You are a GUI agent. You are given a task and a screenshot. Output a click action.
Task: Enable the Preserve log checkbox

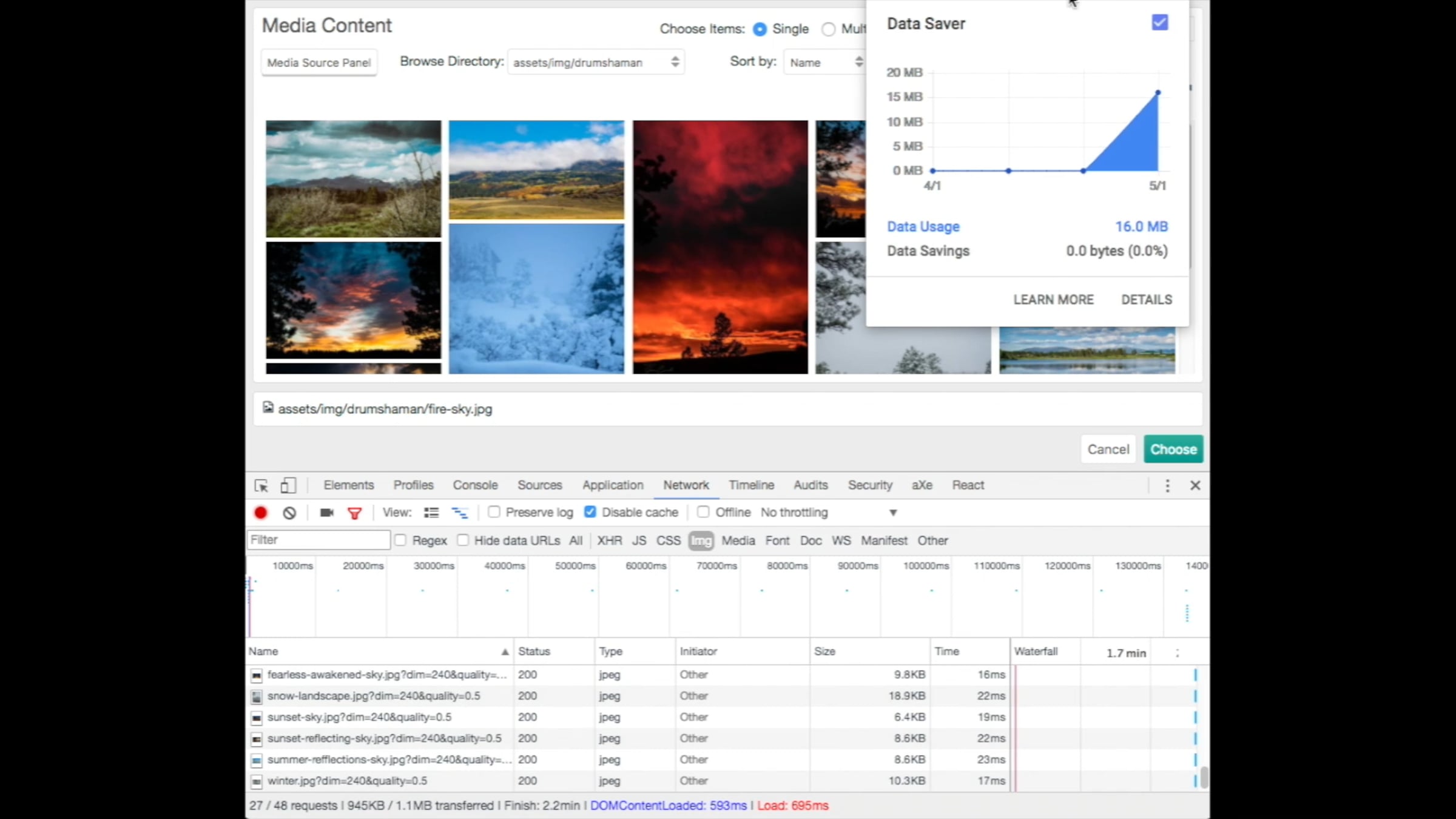[x=494, y=512]
